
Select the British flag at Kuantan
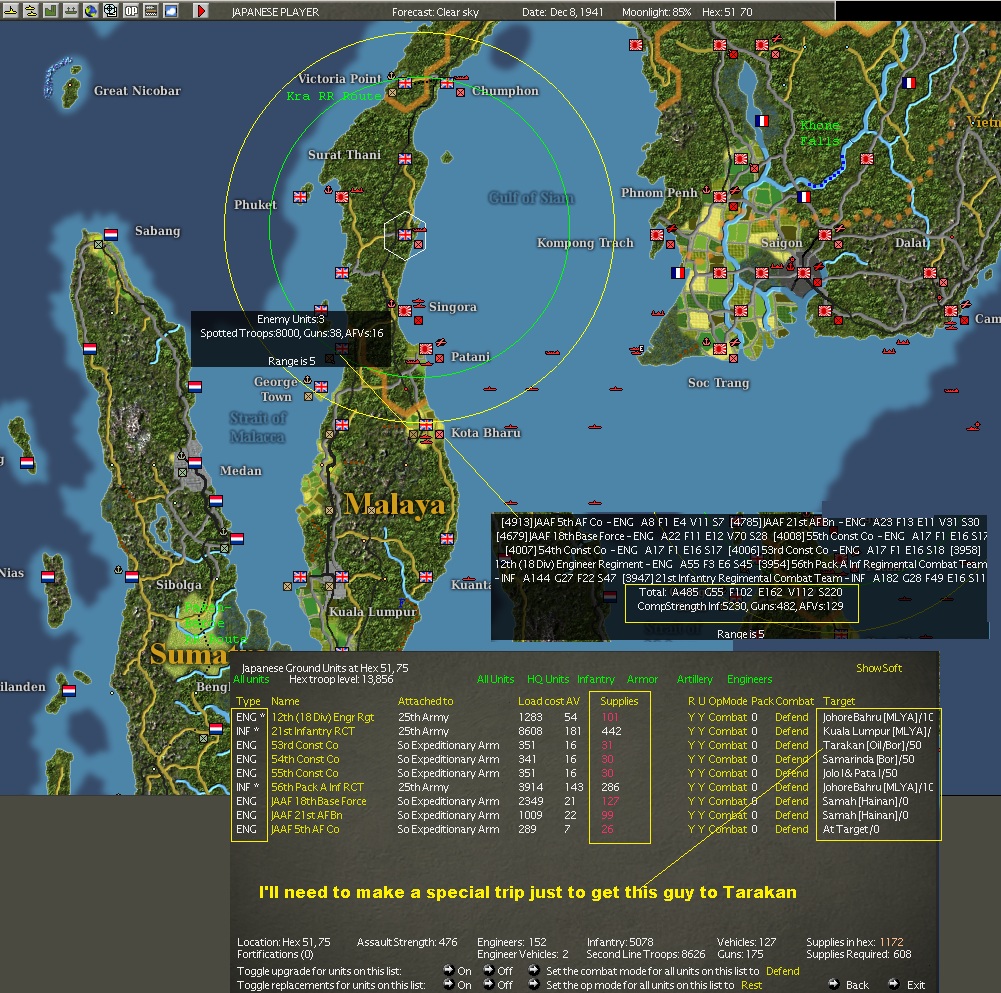426,577
